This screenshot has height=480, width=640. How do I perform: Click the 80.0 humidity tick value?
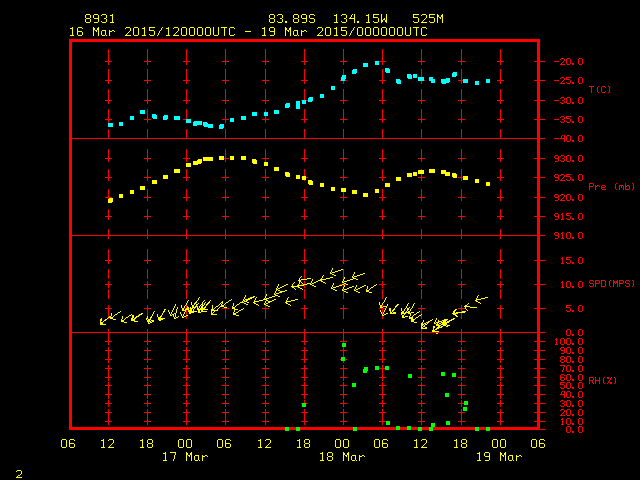(572, 360)
